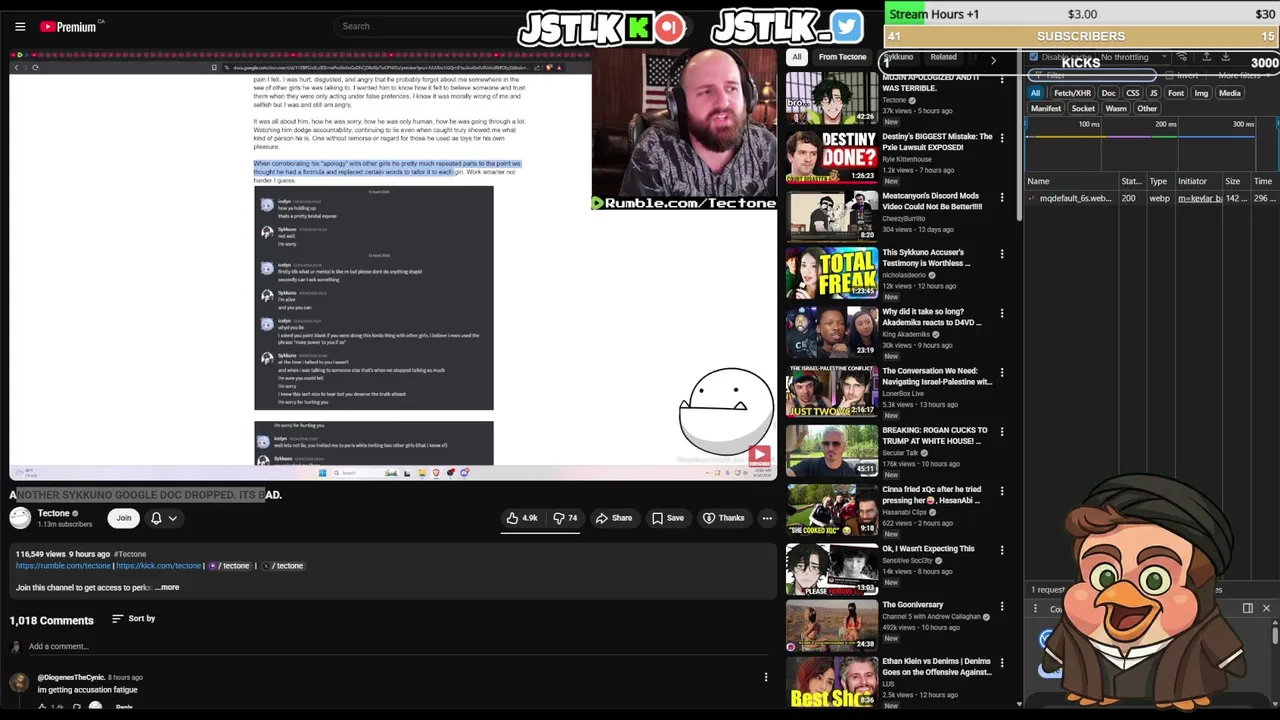Expand description with '...more'
This screenshot has height=720, width=1280.
coord(167,587)
